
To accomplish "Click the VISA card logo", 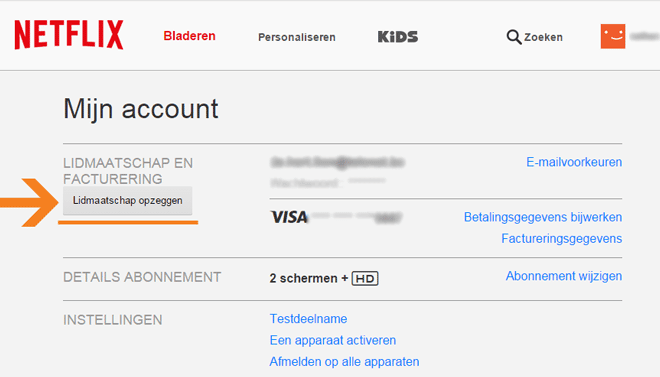I will [290, 217].
